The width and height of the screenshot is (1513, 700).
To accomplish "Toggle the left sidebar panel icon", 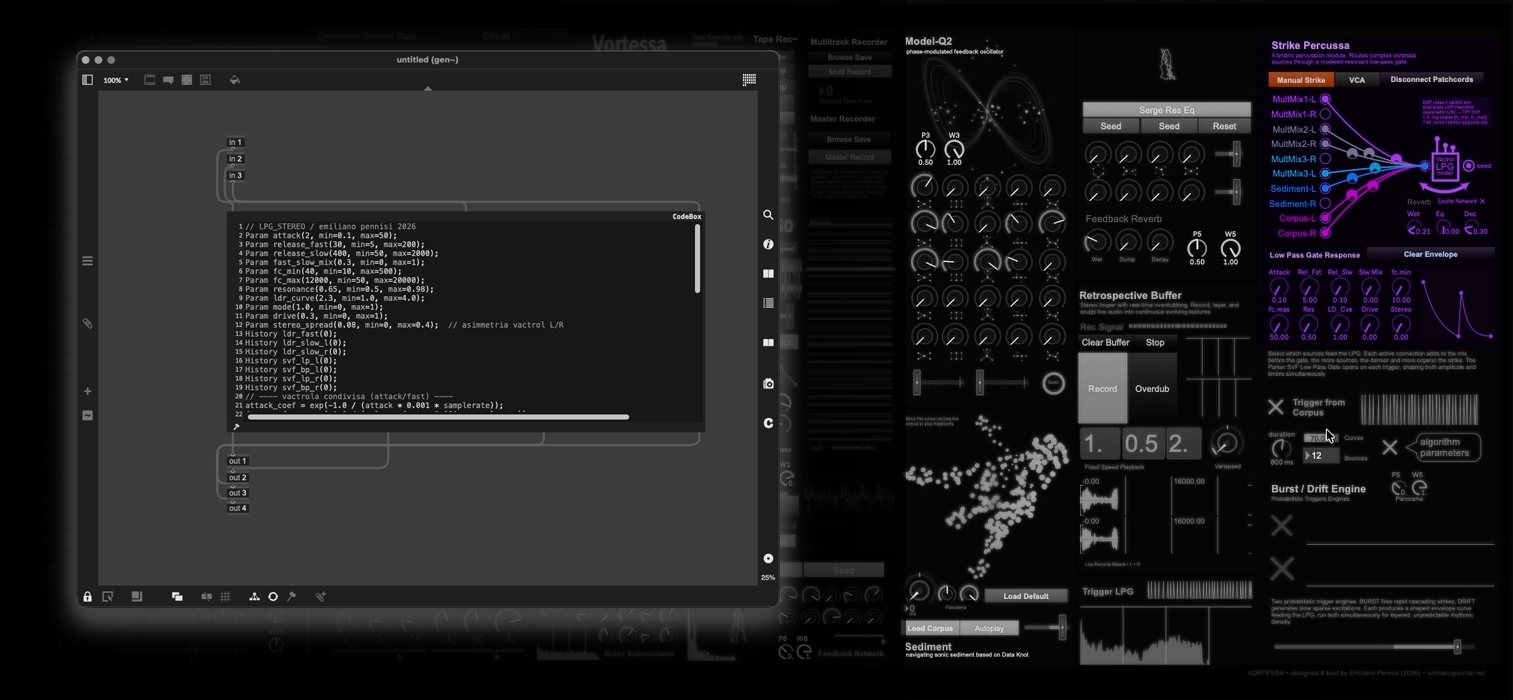I will (x=87, y=80).
